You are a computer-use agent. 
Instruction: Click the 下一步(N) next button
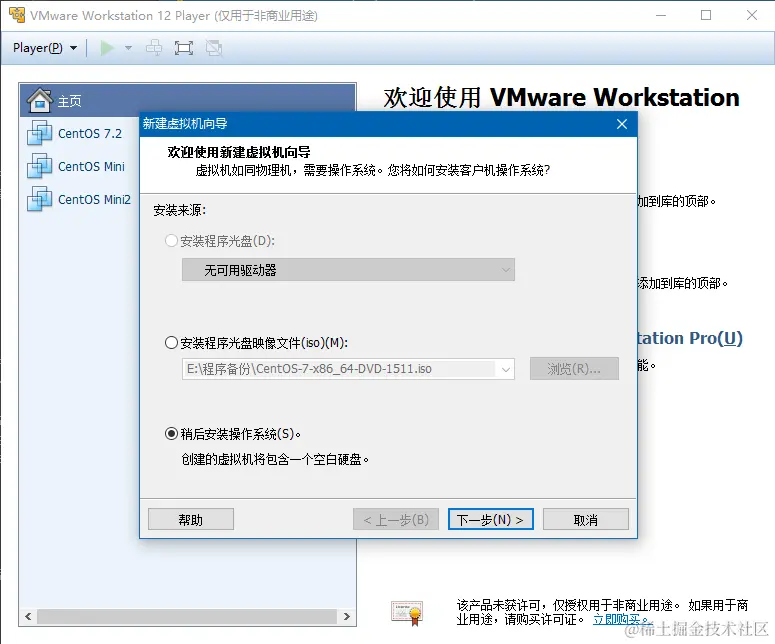point(490,519)
